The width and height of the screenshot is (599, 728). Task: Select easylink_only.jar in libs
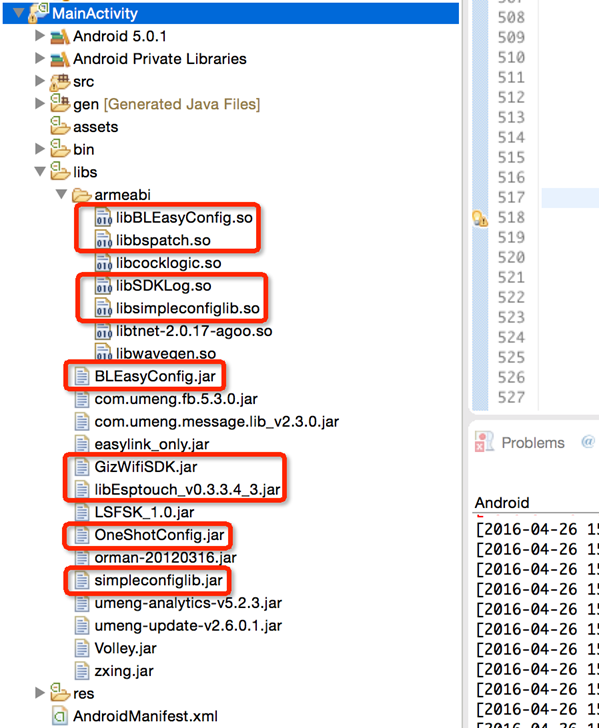[x=152, y=444]
